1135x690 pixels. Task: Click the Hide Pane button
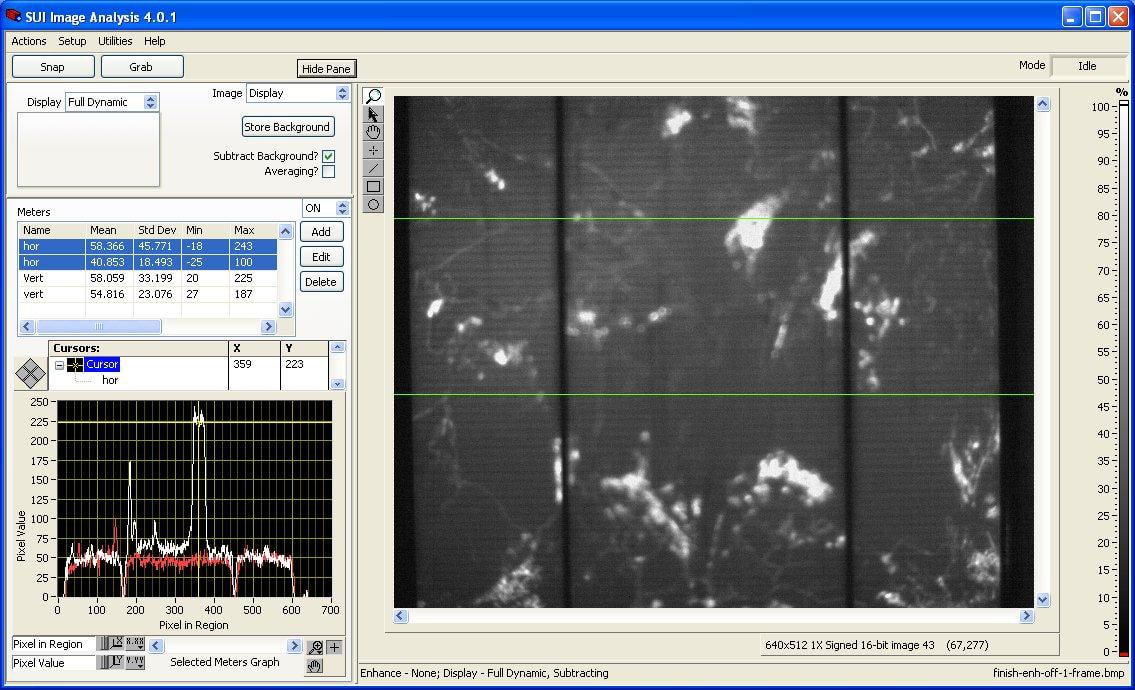[326, 69]
